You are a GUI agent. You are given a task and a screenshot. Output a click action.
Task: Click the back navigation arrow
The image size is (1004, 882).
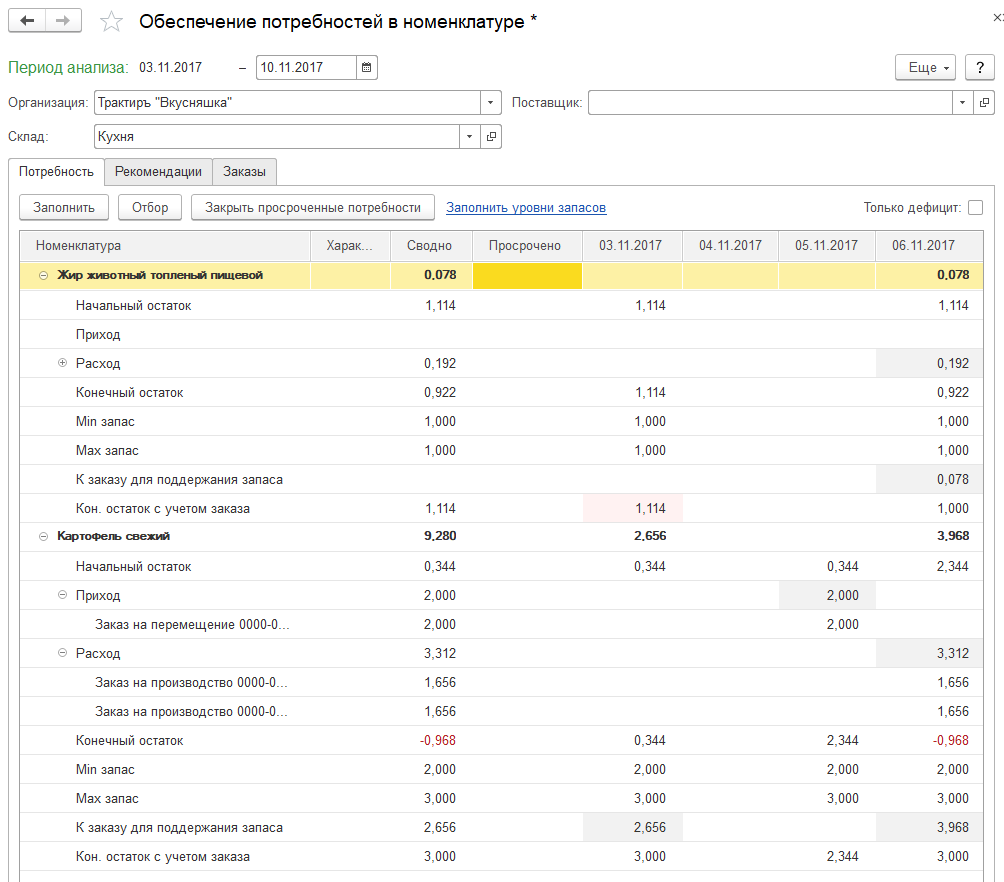(27, 21)
